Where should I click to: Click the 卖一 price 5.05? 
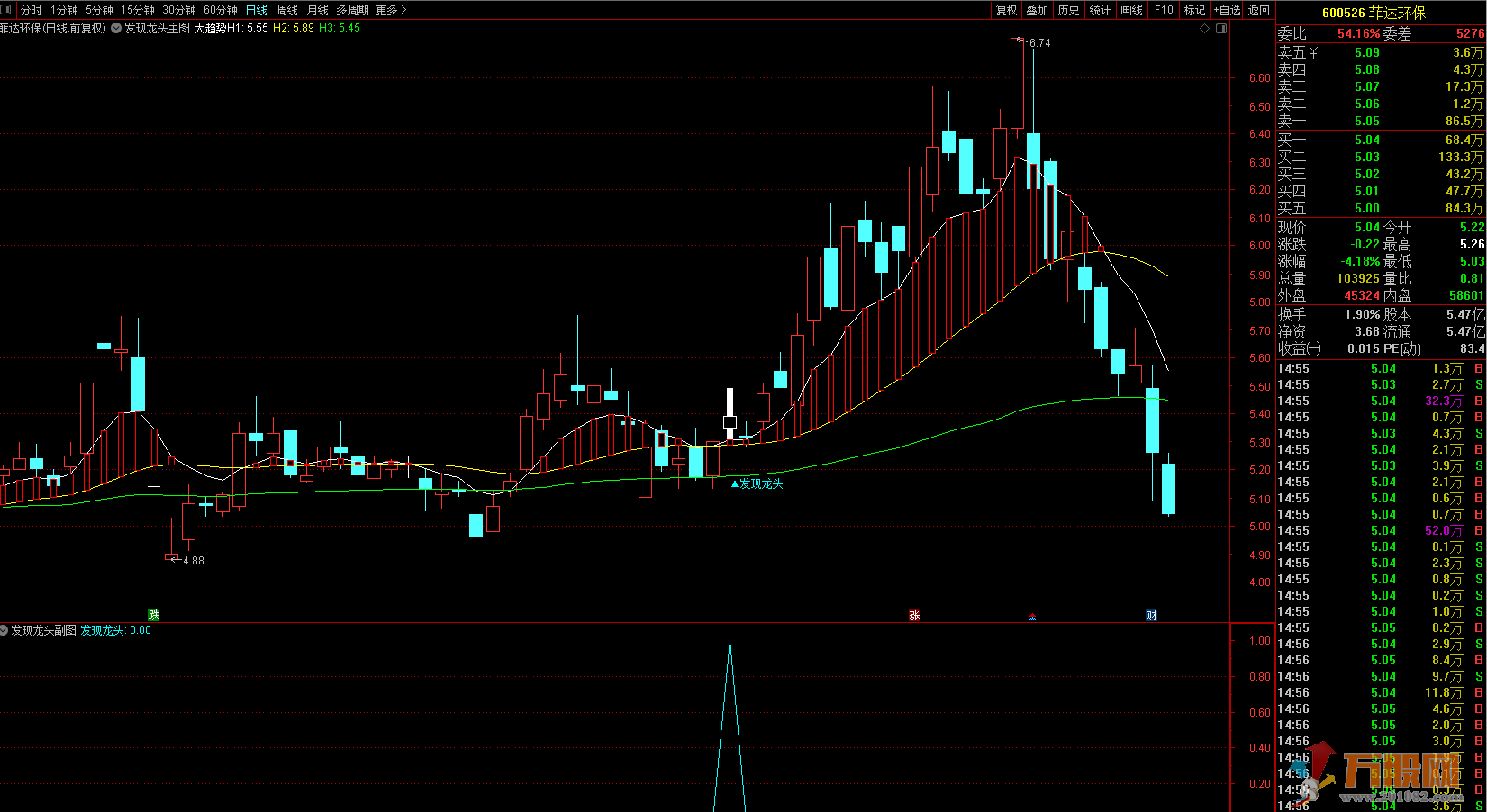point(1367,122)
